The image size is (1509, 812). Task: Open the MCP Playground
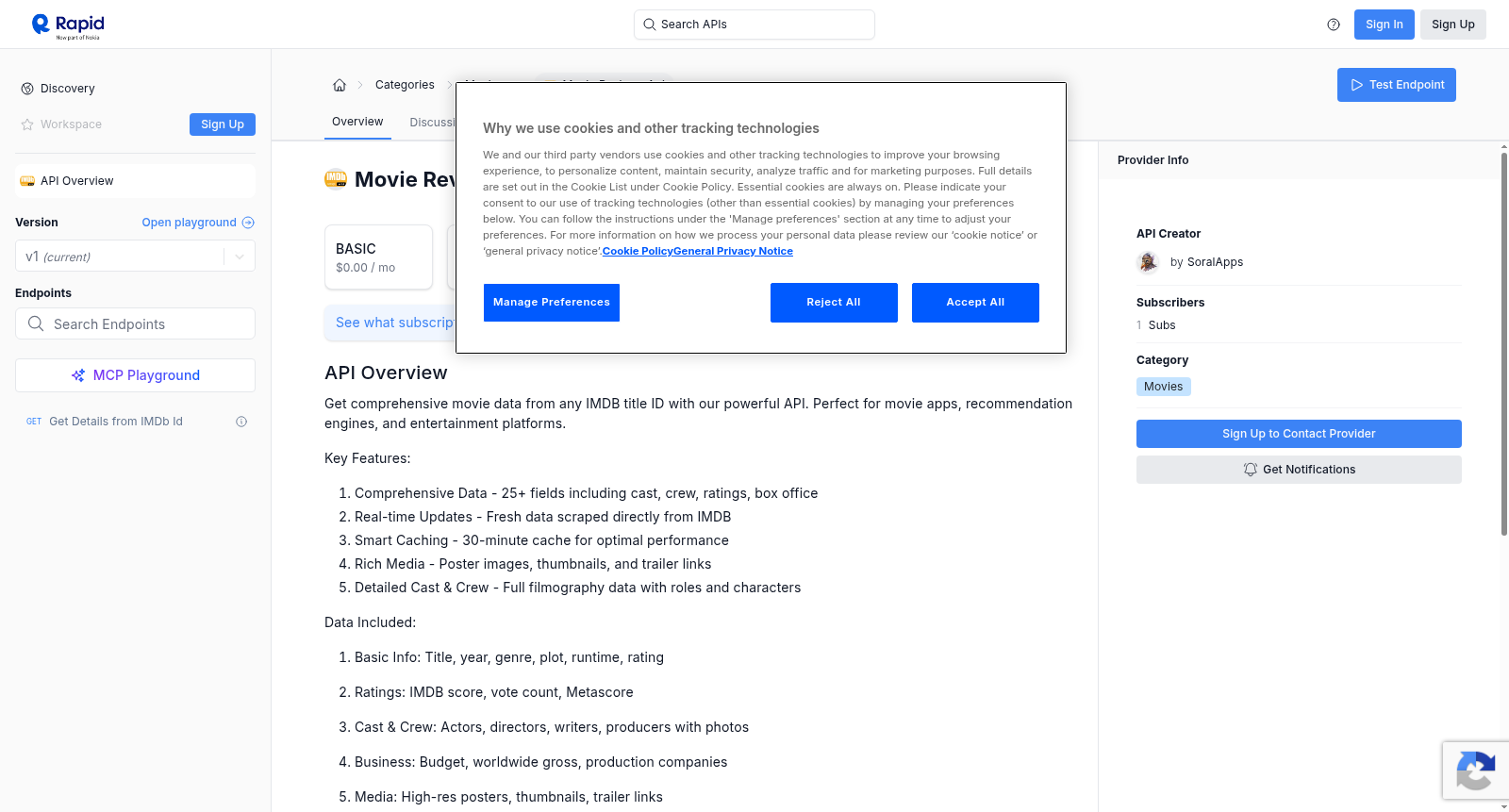(x=135, y=375)
